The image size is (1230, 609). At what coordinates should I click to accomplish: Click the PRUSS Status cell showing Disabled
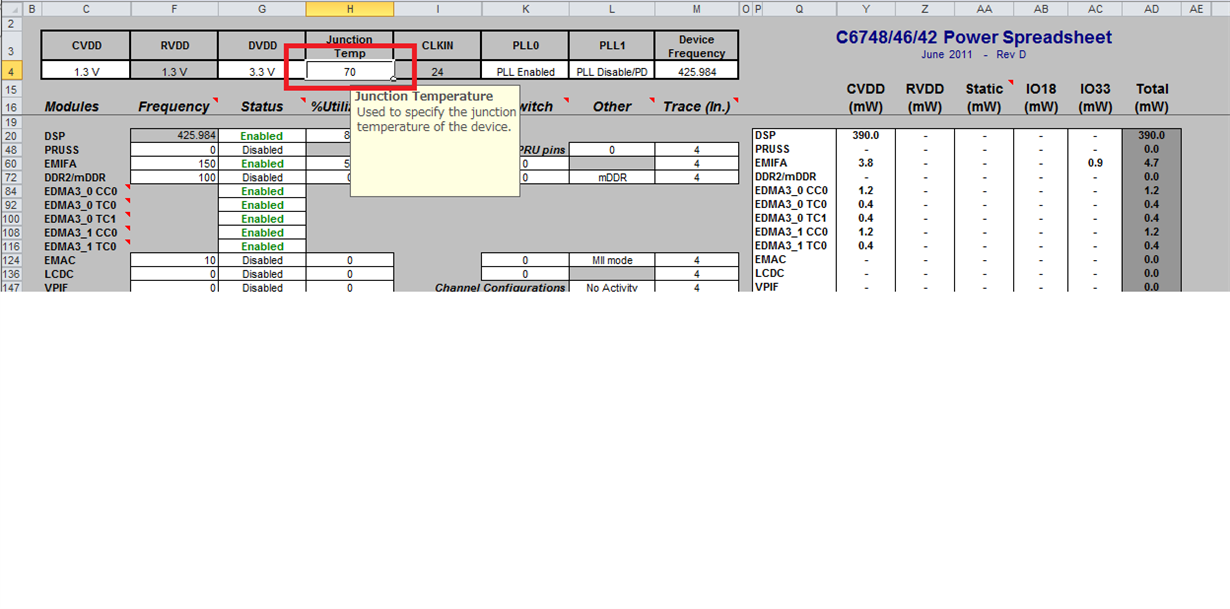tap(262, 149)
